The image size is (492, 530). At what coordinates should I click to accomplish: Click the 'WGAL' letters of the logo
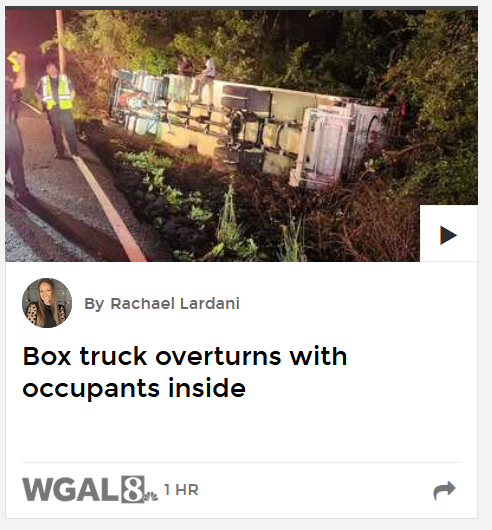coord(71,489)
